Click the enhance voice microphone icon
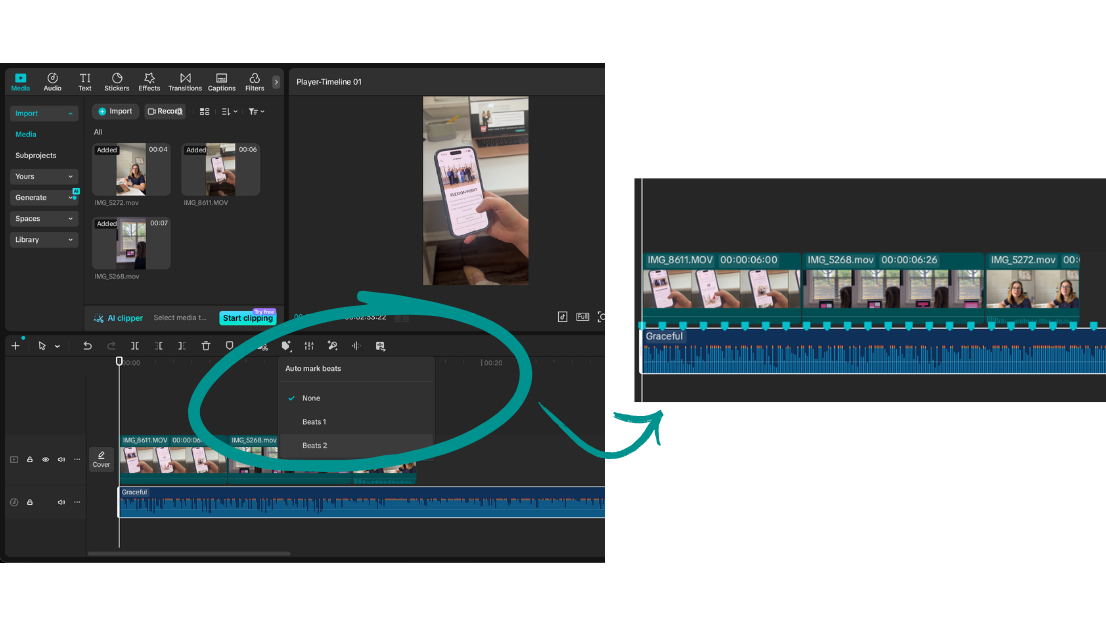This screenshot has width=1106, height=630. (x=333, y=346)
